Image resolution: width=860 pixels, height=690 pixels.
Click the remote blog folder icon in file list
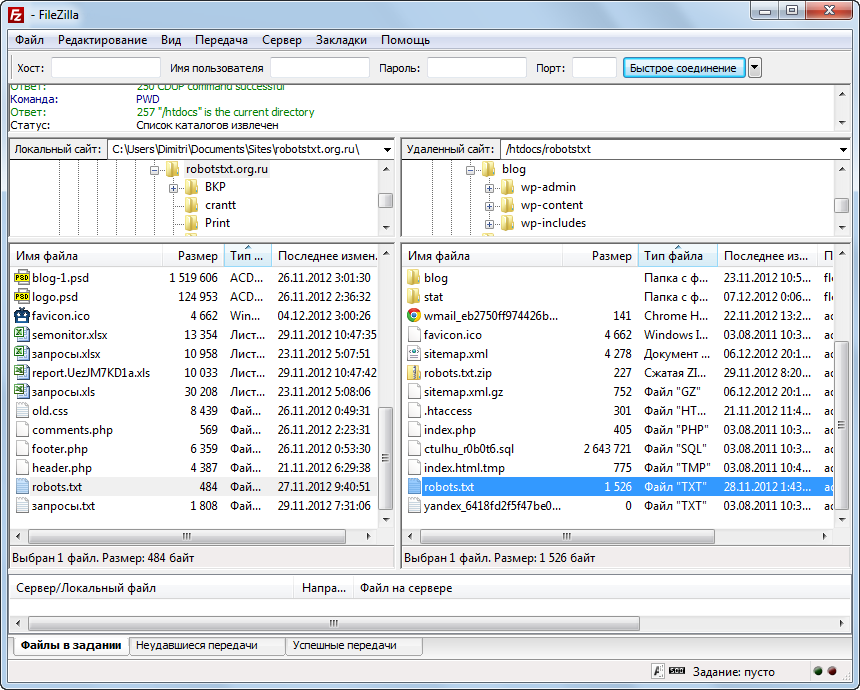[414, 278]
